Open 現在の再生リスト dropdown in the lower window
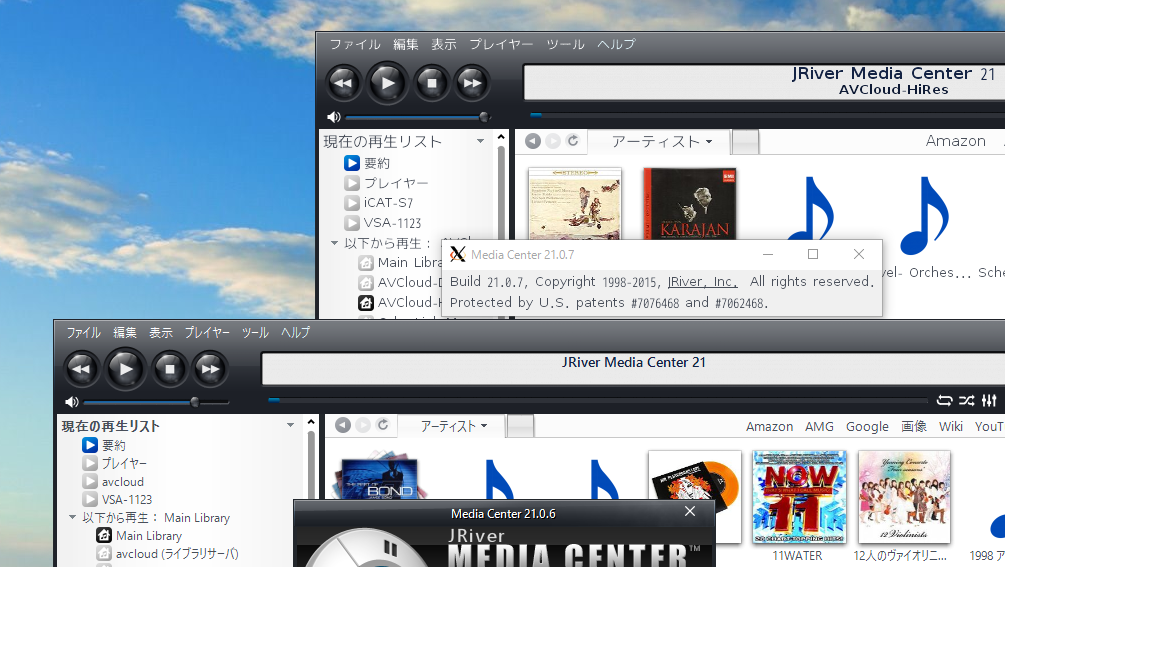This screenshot has width=1152, height=648. (290, 425)
